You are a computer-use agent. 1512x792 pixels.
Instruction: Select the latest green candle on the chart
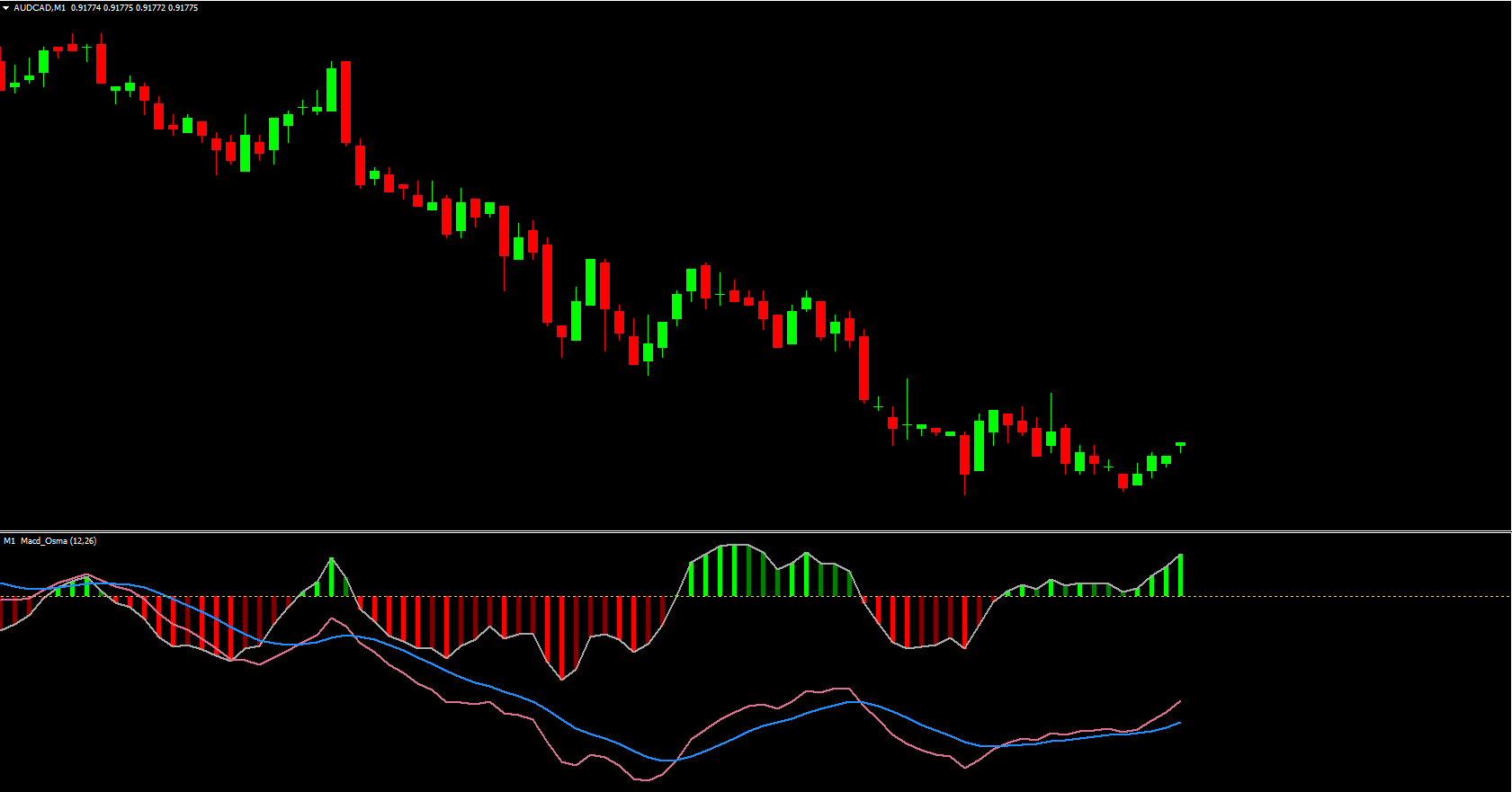1180,444
